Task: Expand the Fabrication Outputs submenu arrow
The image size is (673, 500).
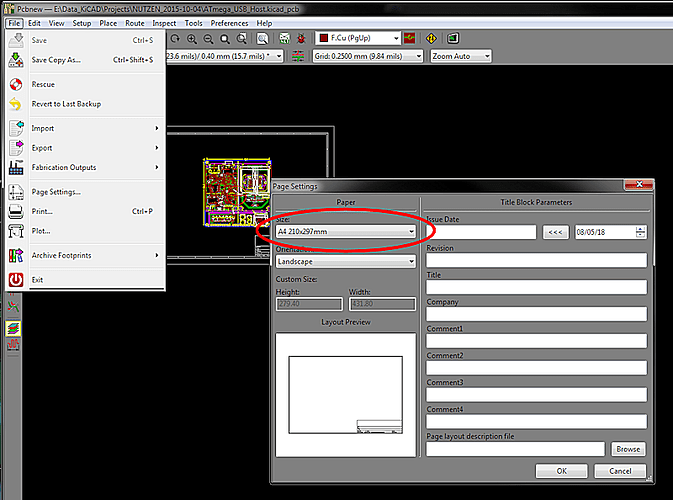Action: [157, 167]
